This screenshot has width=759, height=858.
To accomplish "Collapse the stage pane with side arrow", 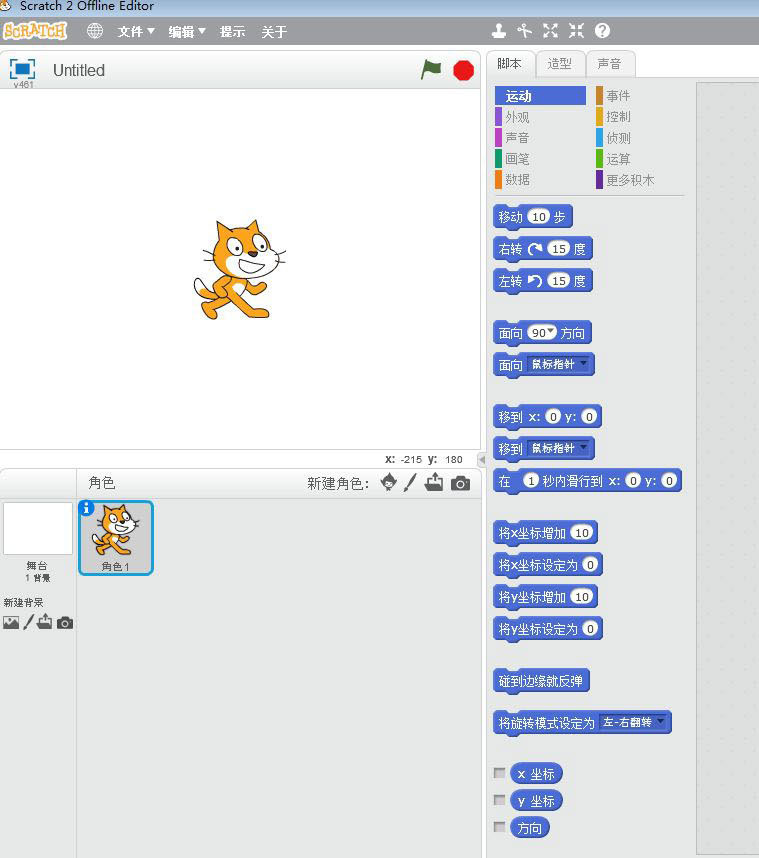I will tap(482, 459).
